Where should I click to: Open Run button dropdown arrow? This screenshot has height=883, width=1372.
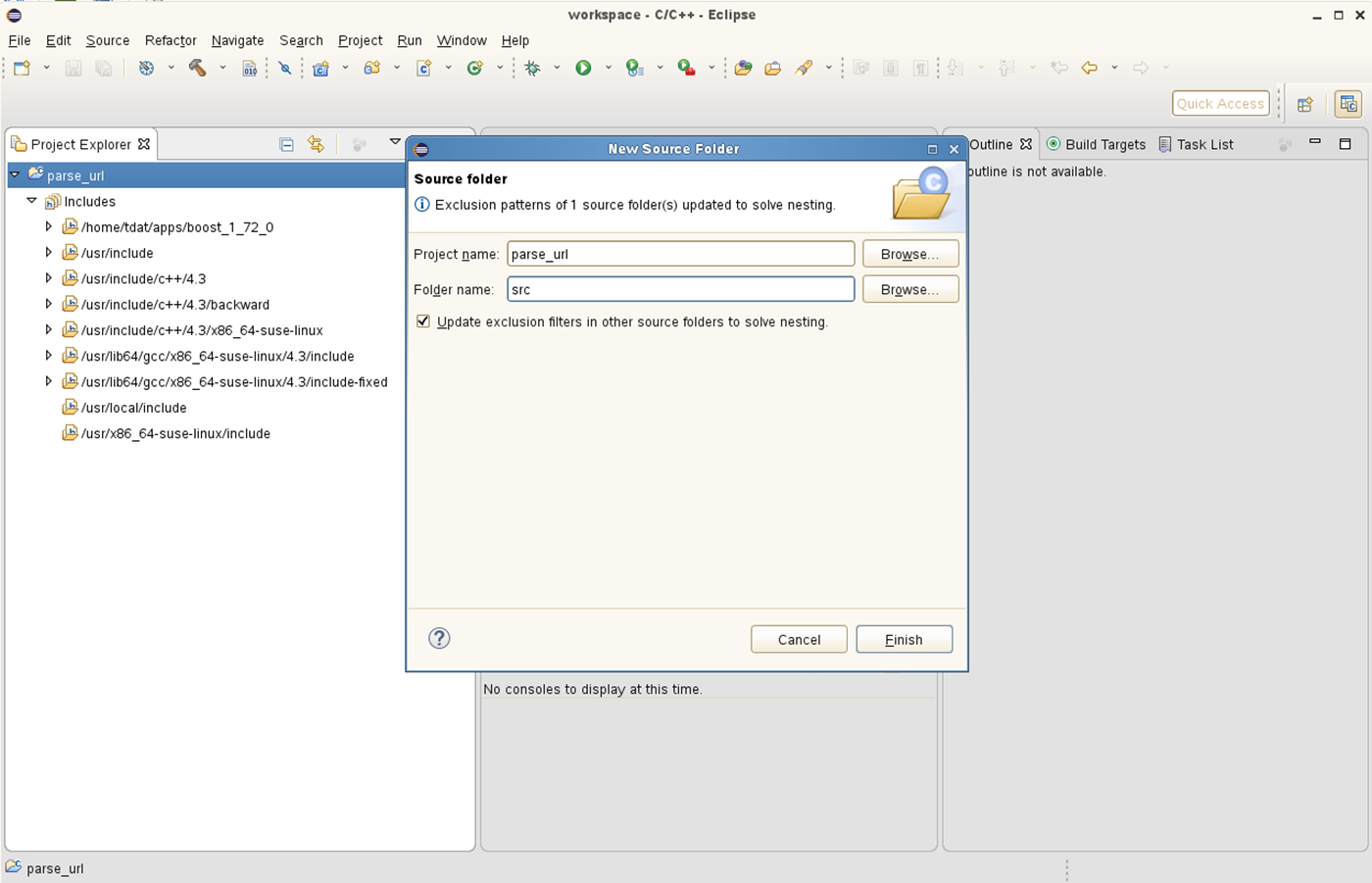[x=608, y=68]
